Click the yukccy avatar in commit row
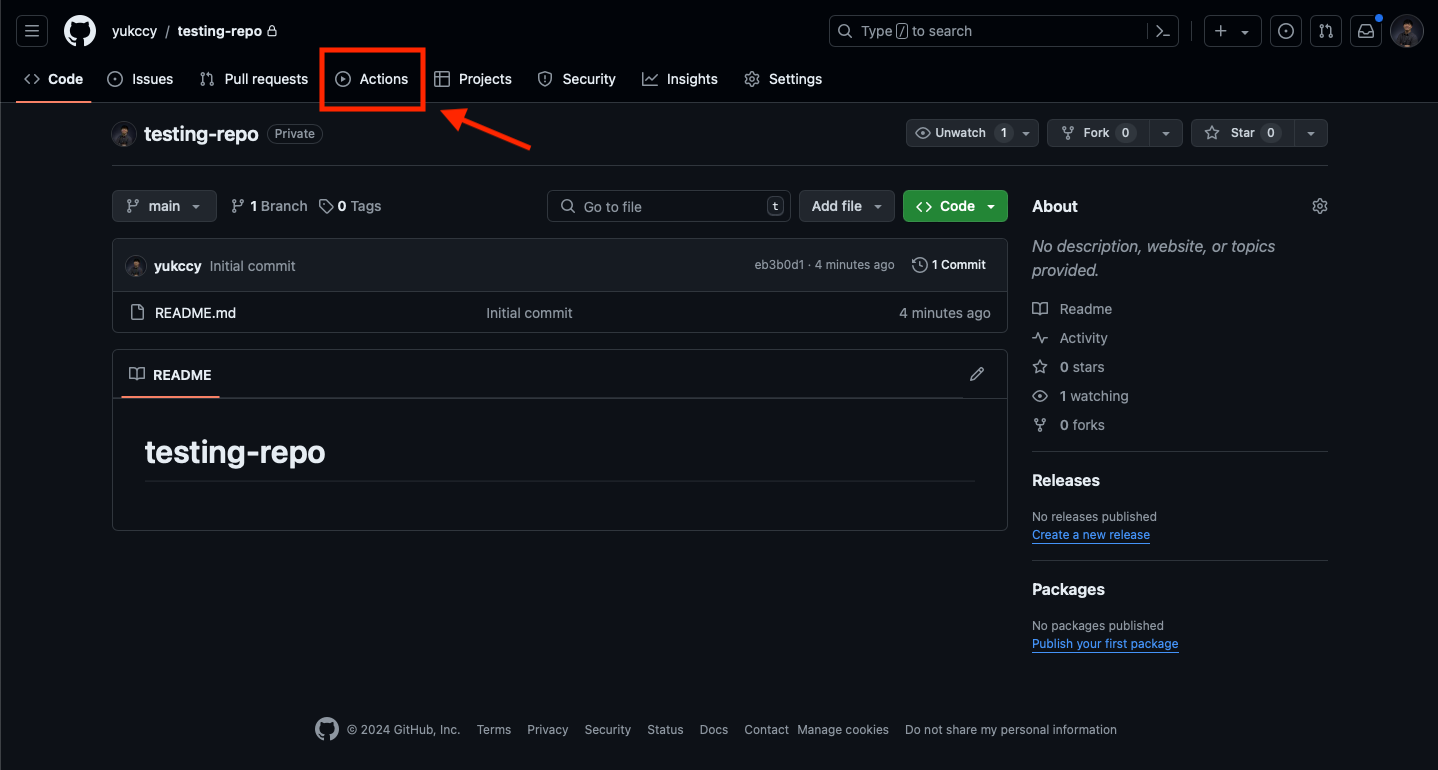1438x770 pixels. [x=136, y=266]
